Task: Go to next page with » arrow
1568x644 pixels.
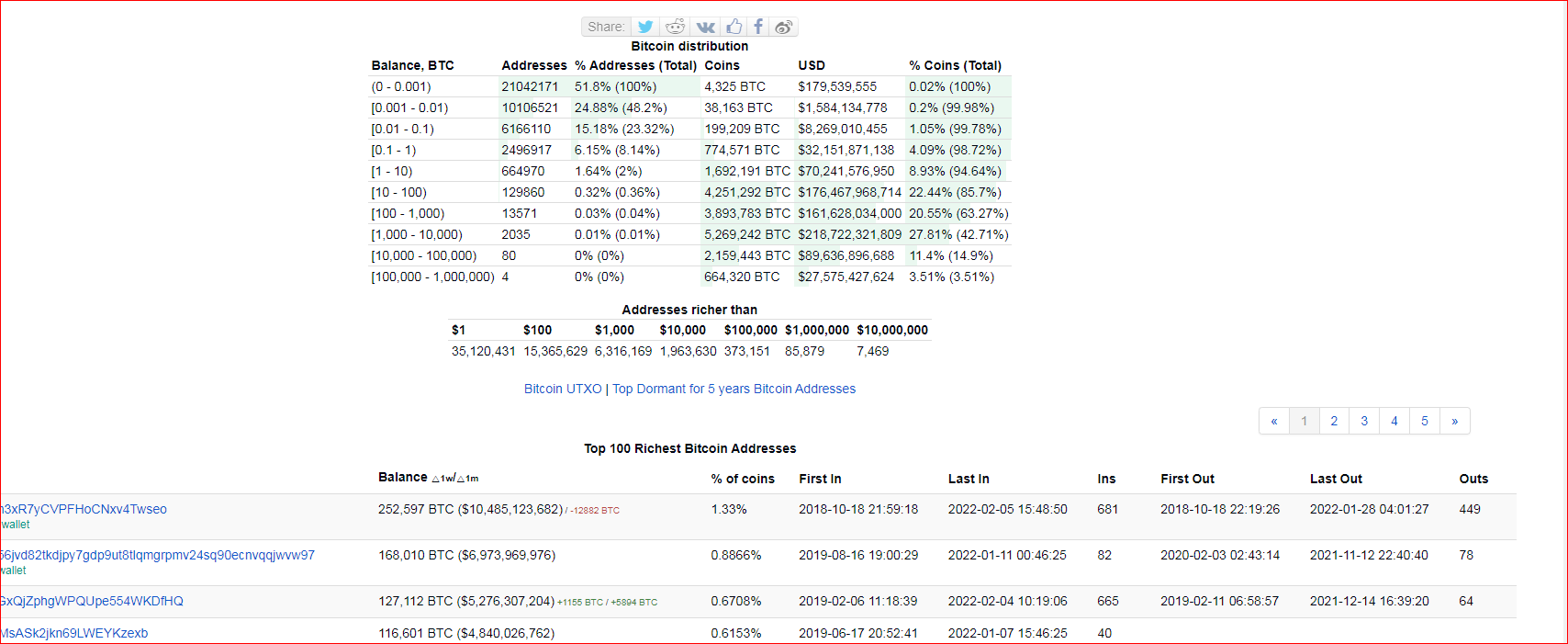Action: 1455,421
